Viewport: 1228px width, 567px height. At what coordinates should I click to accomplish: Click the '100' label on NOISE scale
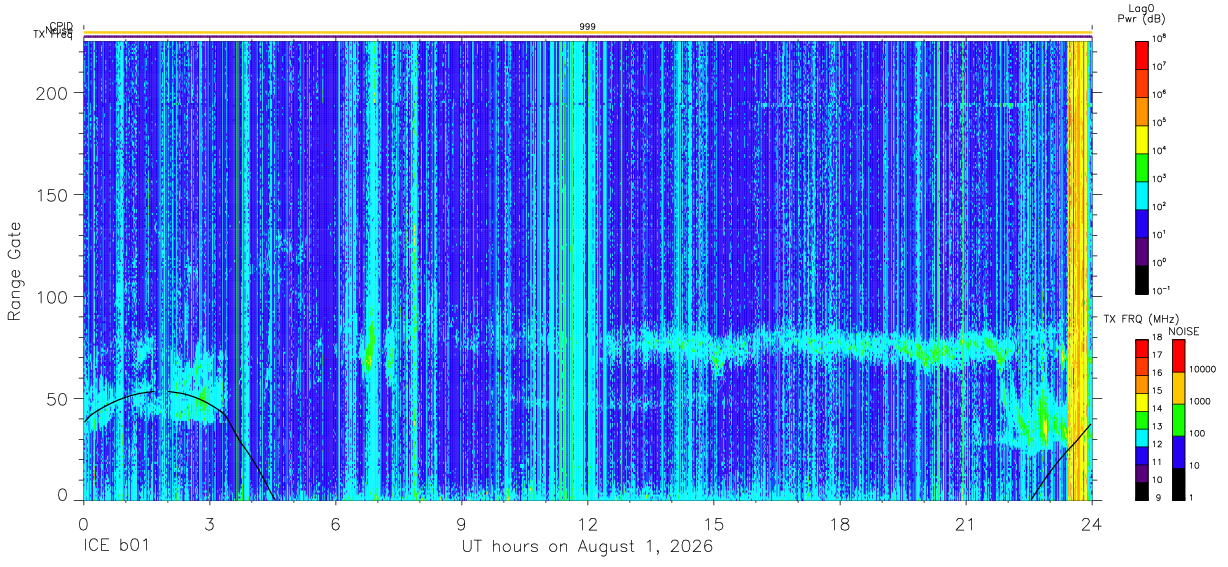coord(1196,433)
